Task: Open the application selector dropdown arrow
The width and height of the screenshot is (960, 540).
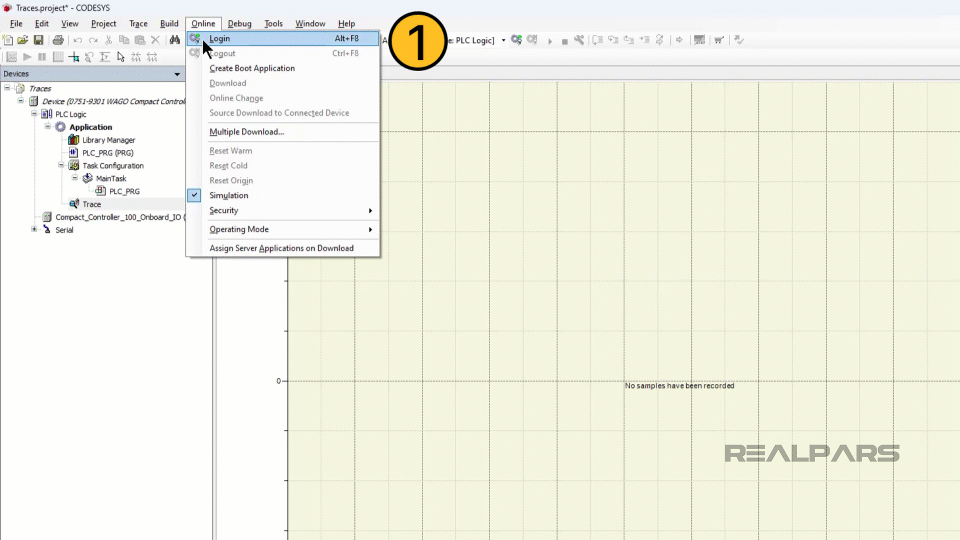Action: click(x=503, y=40)
